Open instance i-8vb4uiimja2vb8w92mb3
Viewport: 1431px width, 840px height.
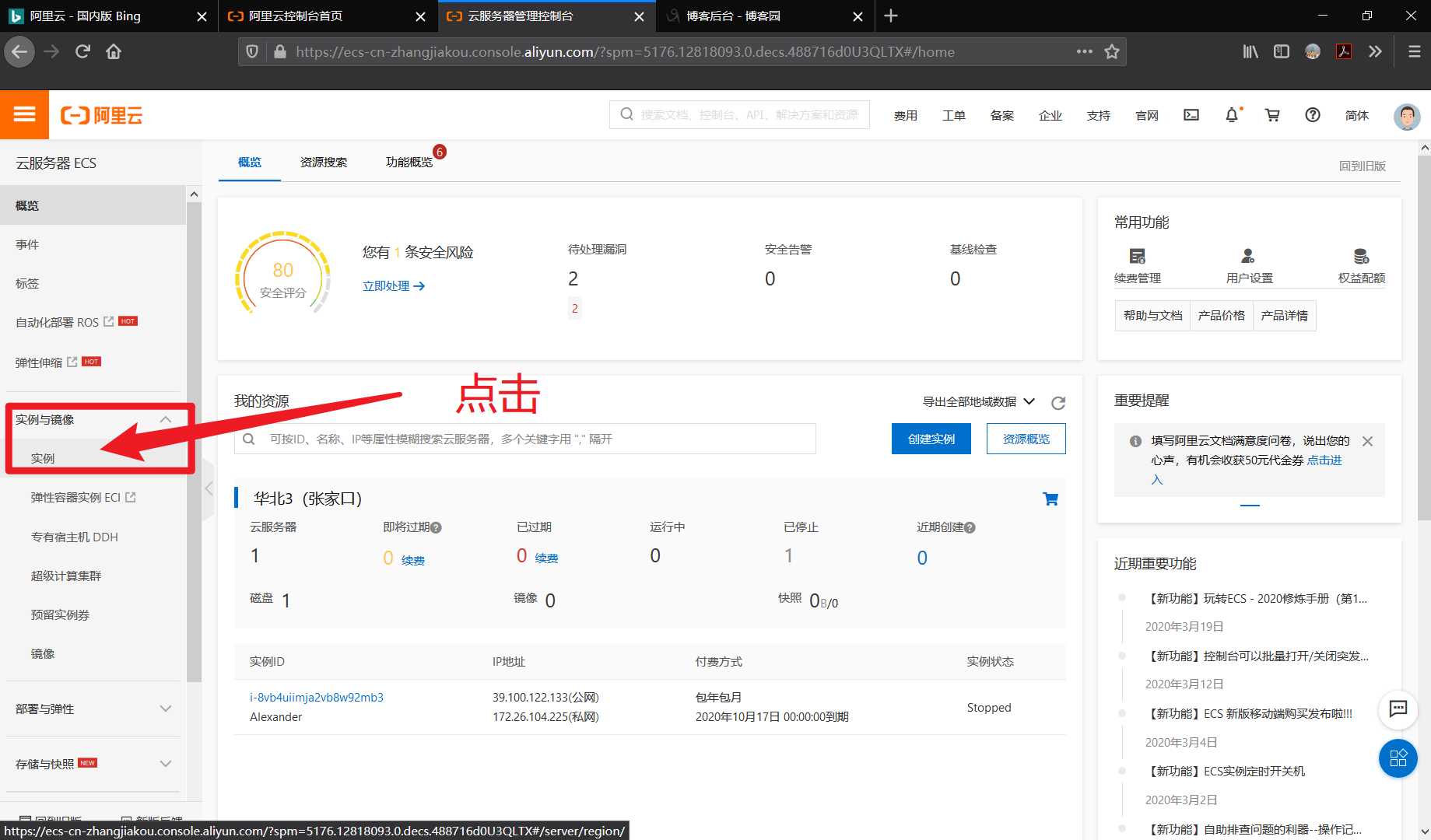tap(317, 697)
